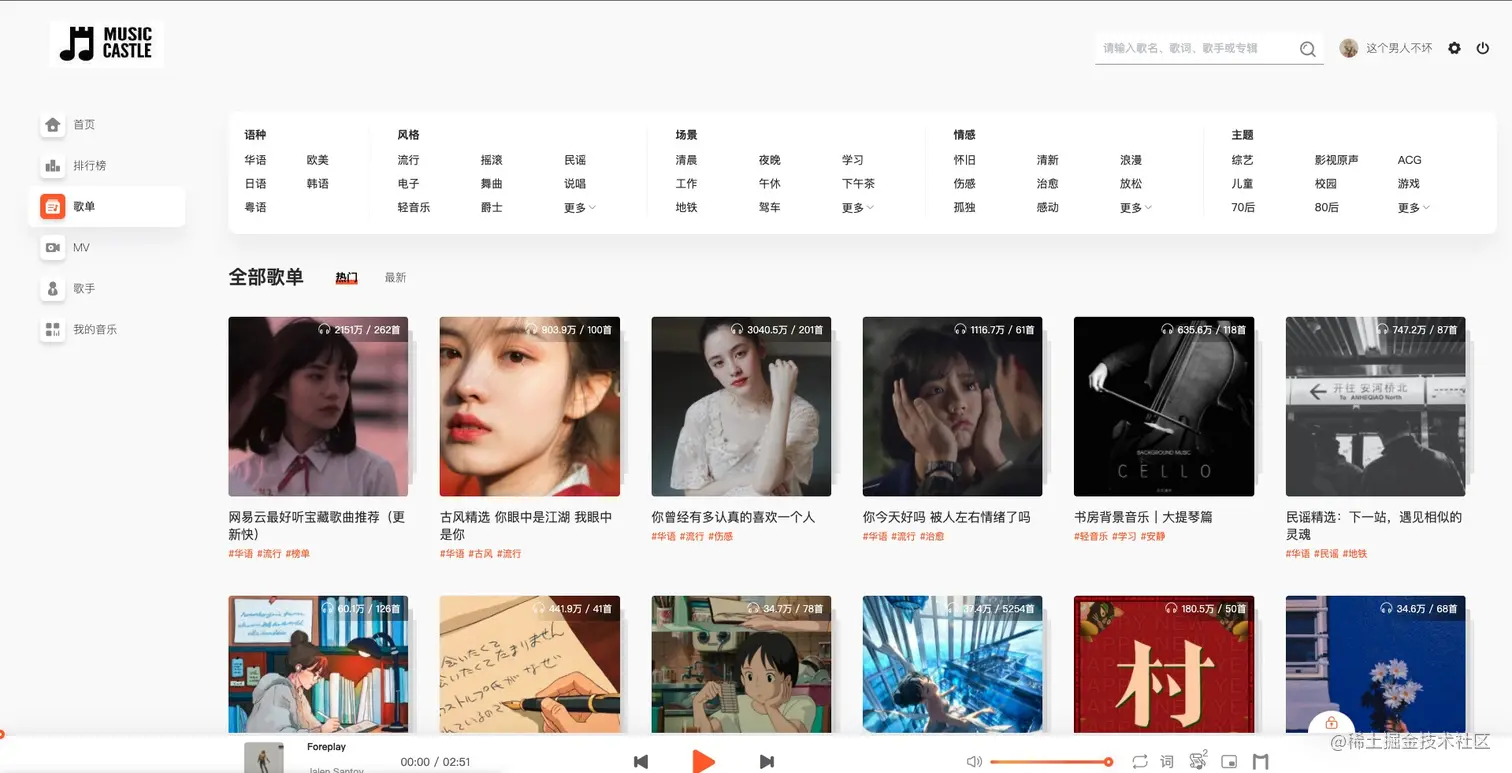This screenshot has width=1512, height=773.
Task: Click the orange play button
Action: [x=704, y=761]
